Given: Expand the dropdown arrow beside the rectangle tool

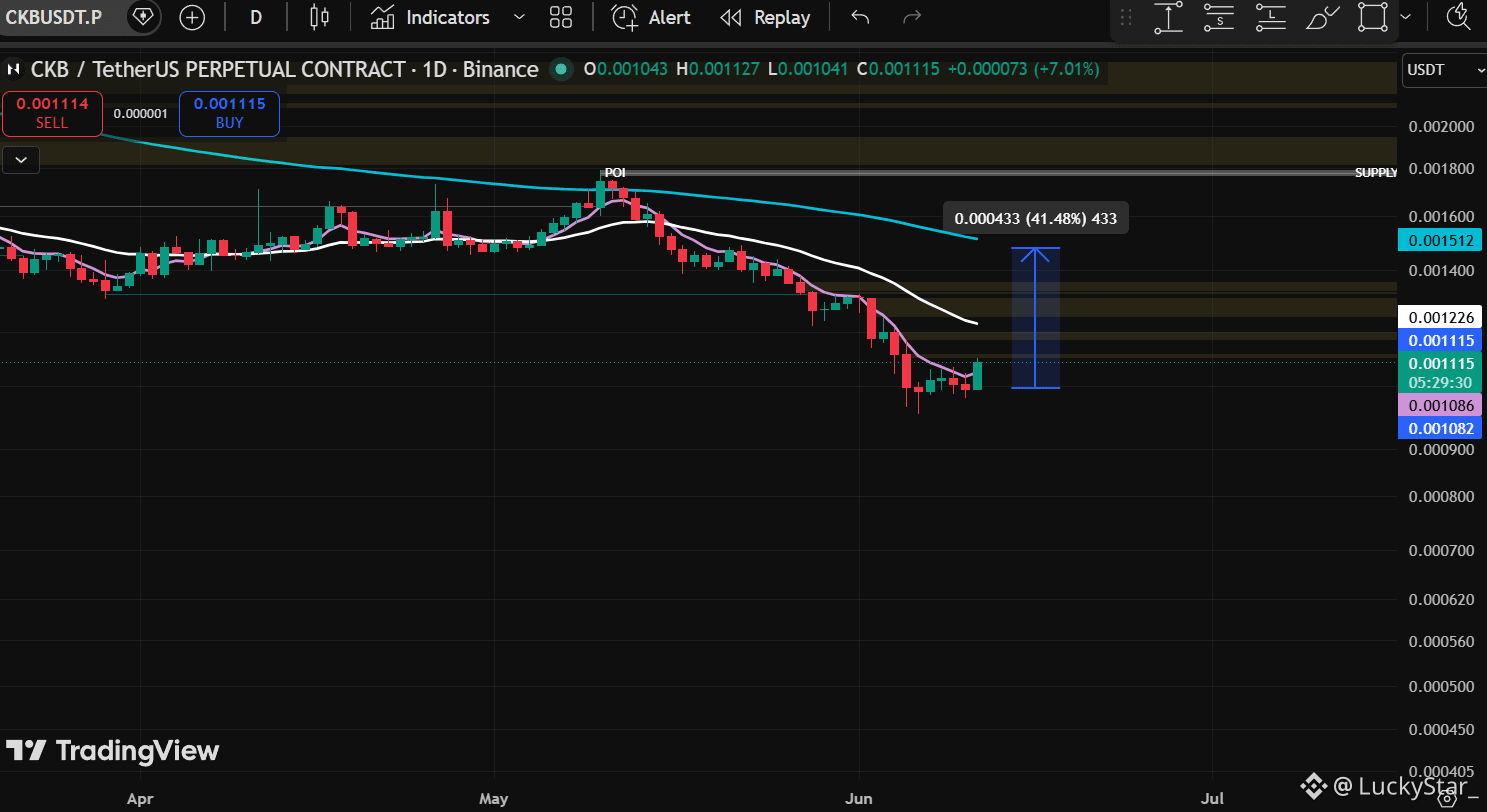Looking at the screenshot, I should pyautogui.click(x=1406, y=17).
